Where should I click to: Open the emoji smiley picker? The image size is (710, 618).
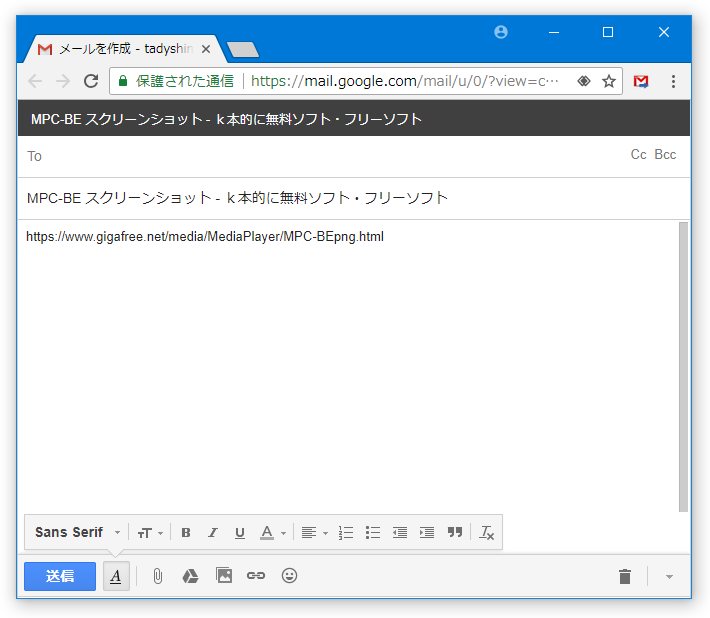click(x=289, y=575)
